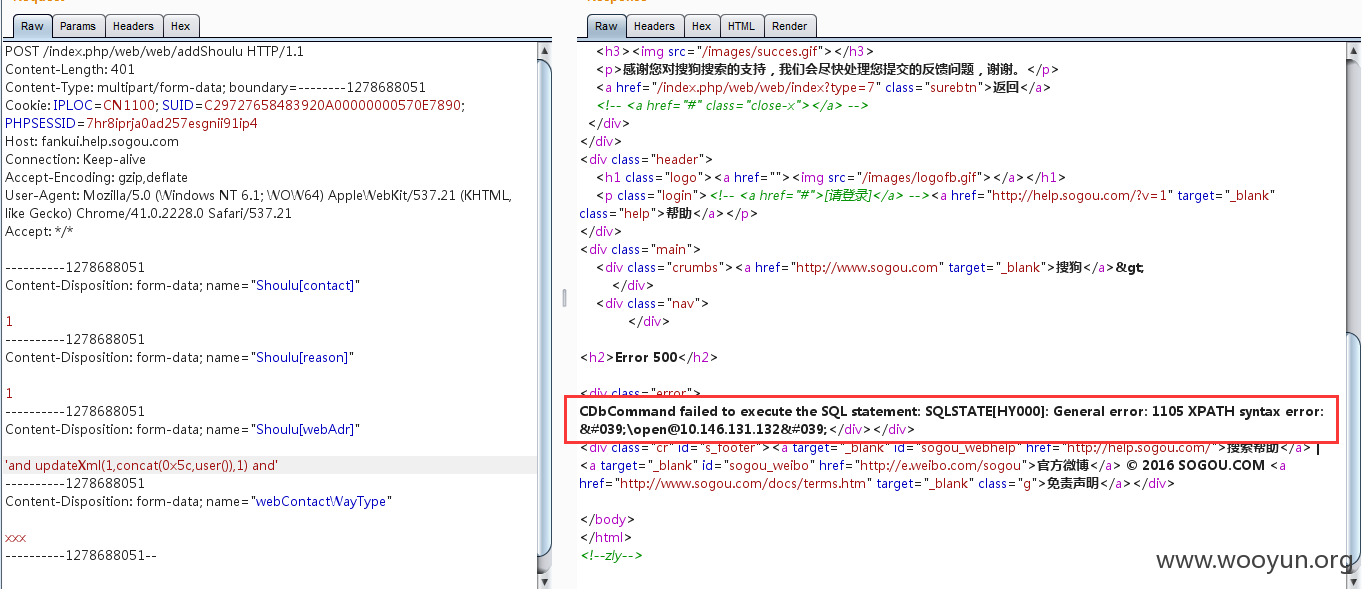Open the response HTML tab

tap(741, 26)
